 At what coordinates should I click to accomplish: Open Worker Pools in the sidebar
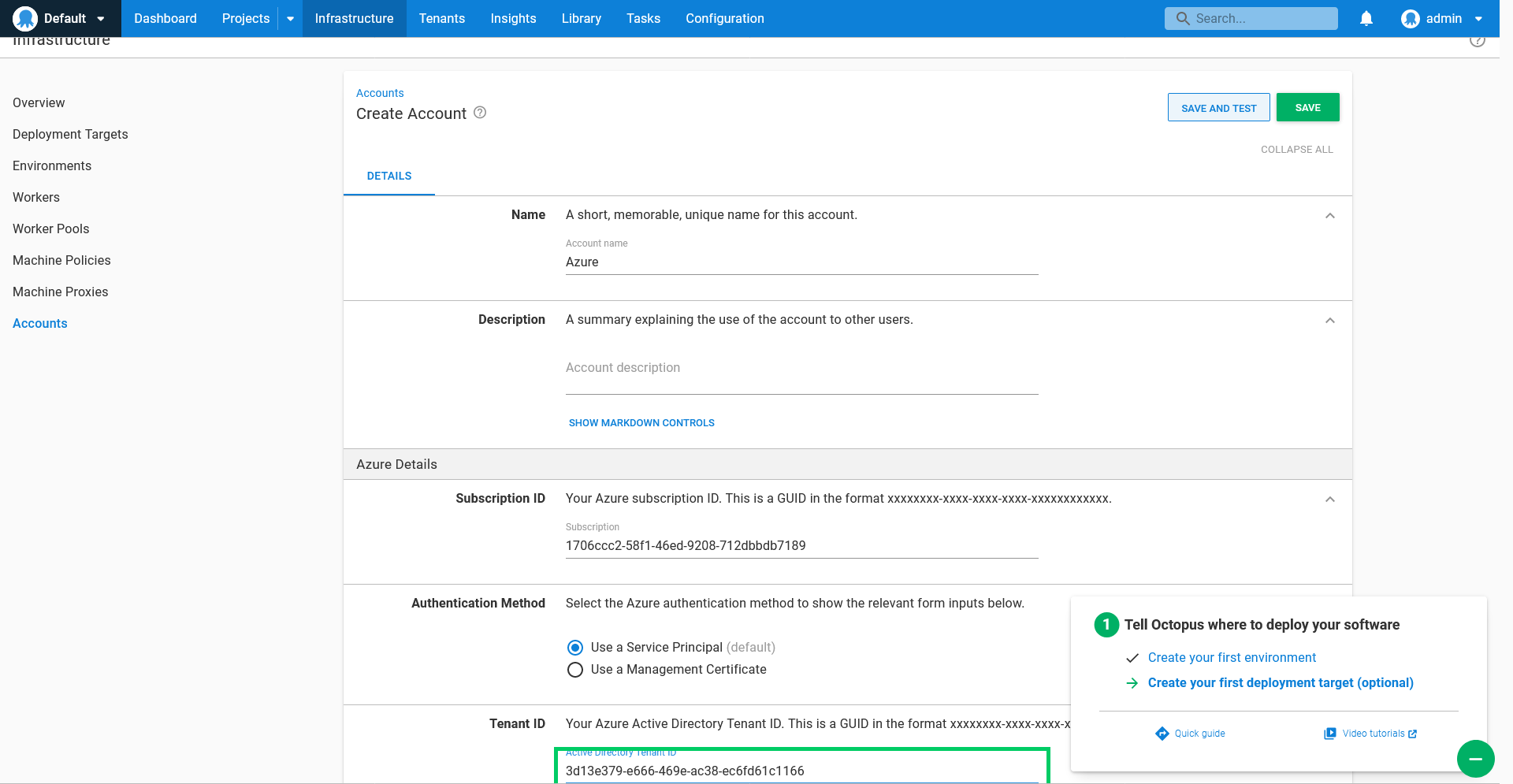51,229
